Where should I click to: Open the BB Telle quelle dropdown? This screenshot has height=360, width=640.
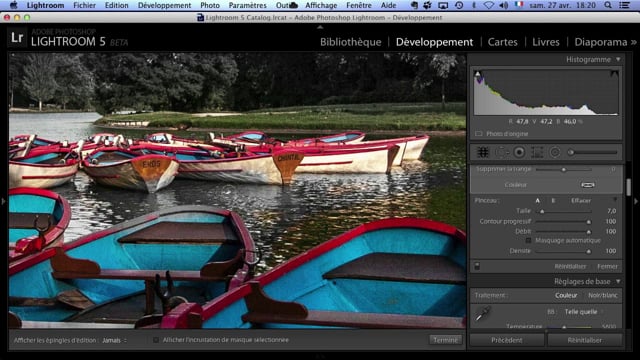click(584, 312)
